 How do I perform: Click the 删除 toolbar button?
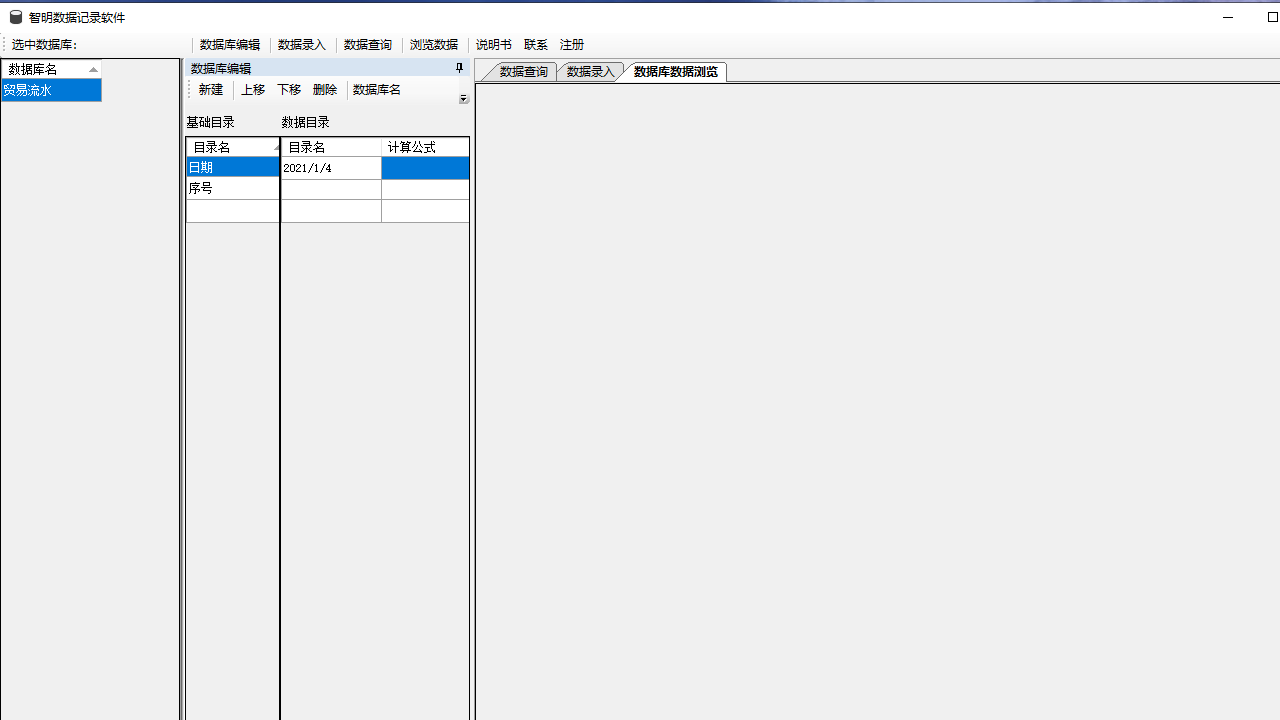(325, 90)
